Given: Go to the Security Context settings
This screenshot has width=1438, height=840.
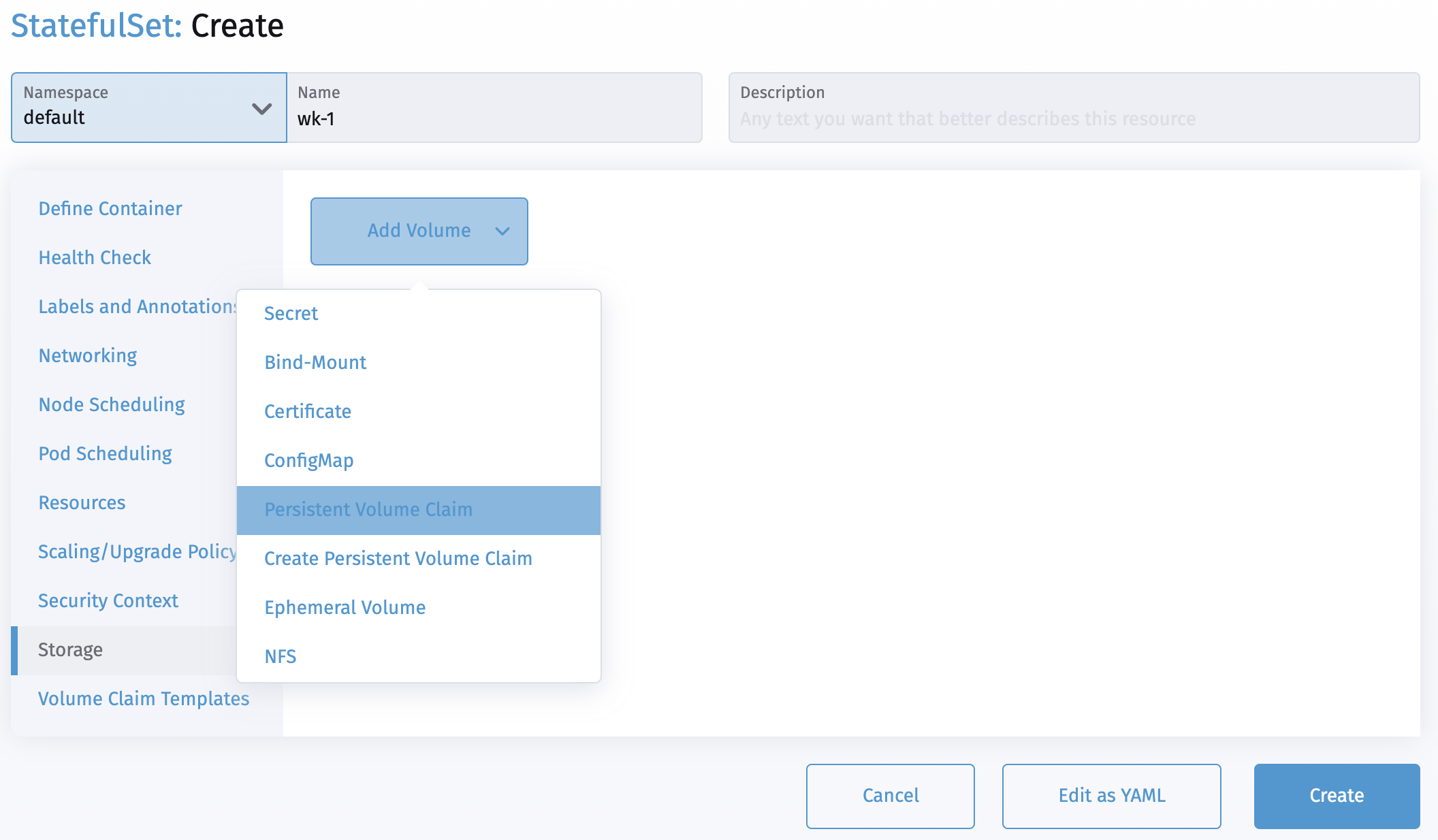Looking at the screenshot, I should point(108,600).
